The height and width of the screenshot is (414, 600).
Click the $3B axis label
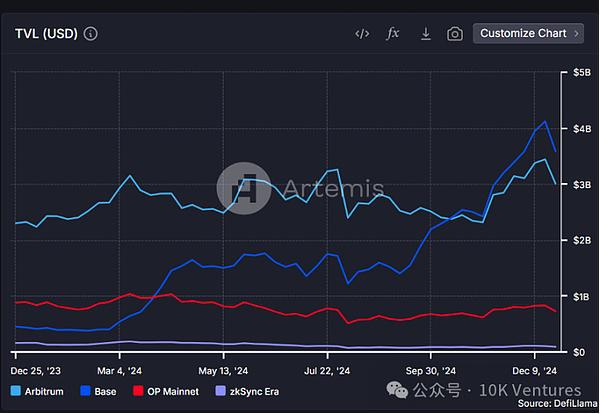point(582,184)
